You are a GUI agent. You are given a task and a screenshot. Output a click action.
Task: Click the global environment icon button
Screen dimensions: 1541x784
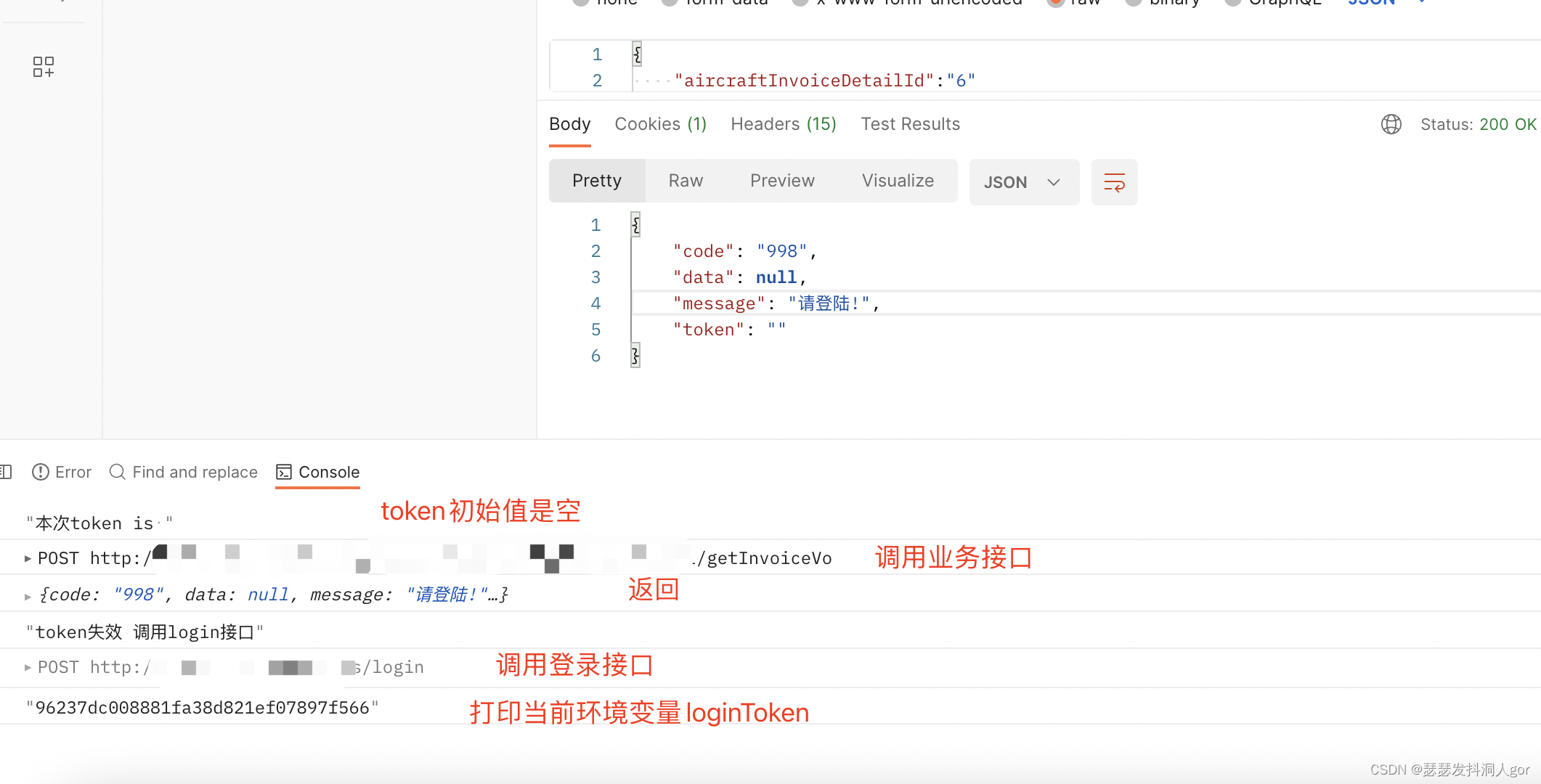1391,124
